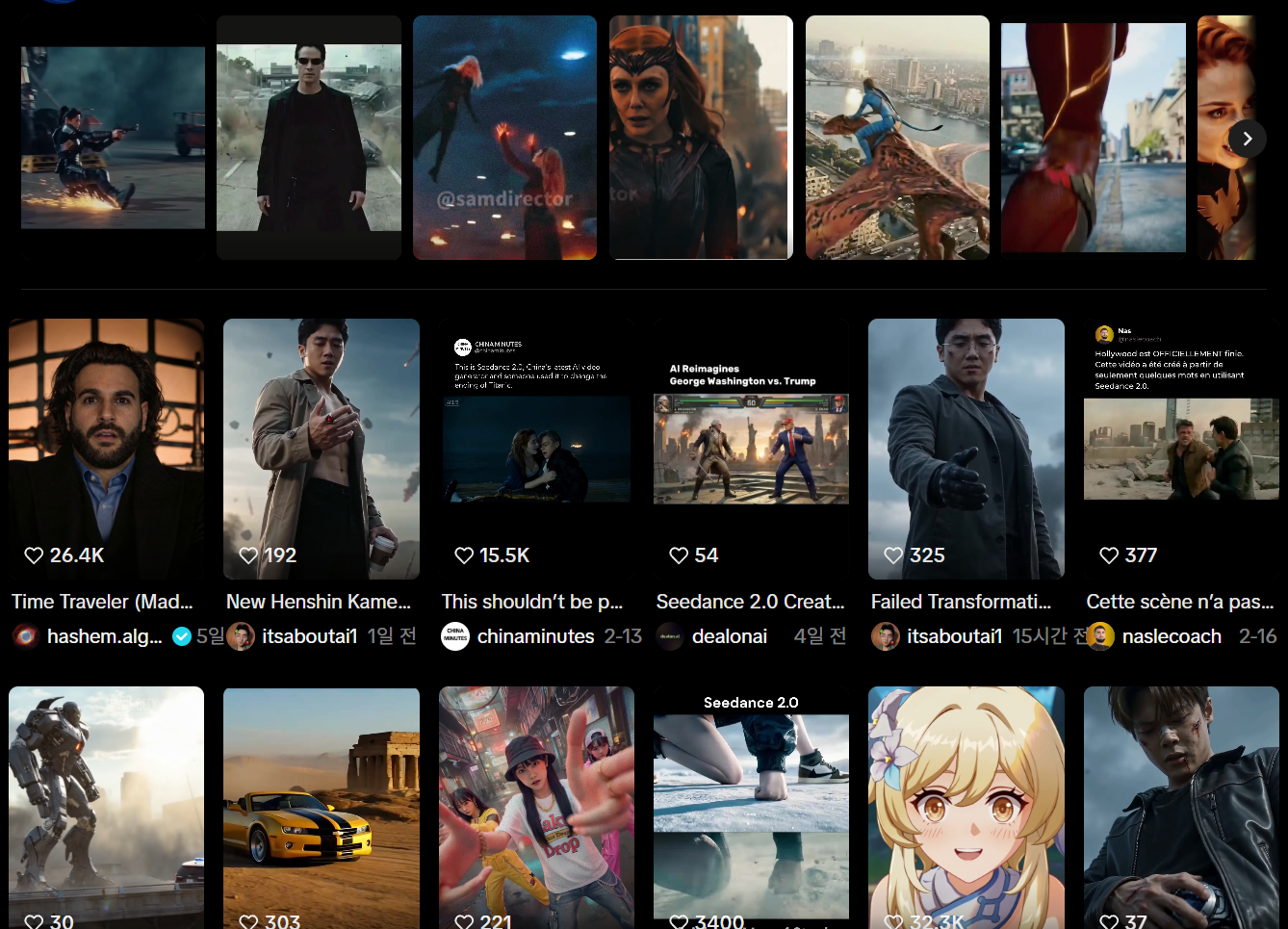Click the heart icon showing 15.5K likes

tap(464, 555)
